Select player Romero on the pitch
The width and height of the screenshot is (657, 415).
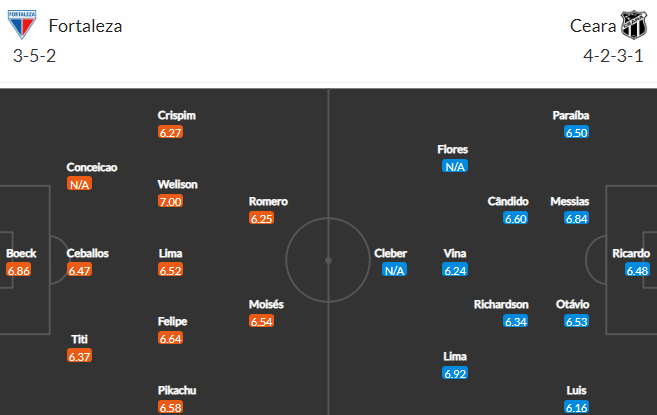pos(268,202)
